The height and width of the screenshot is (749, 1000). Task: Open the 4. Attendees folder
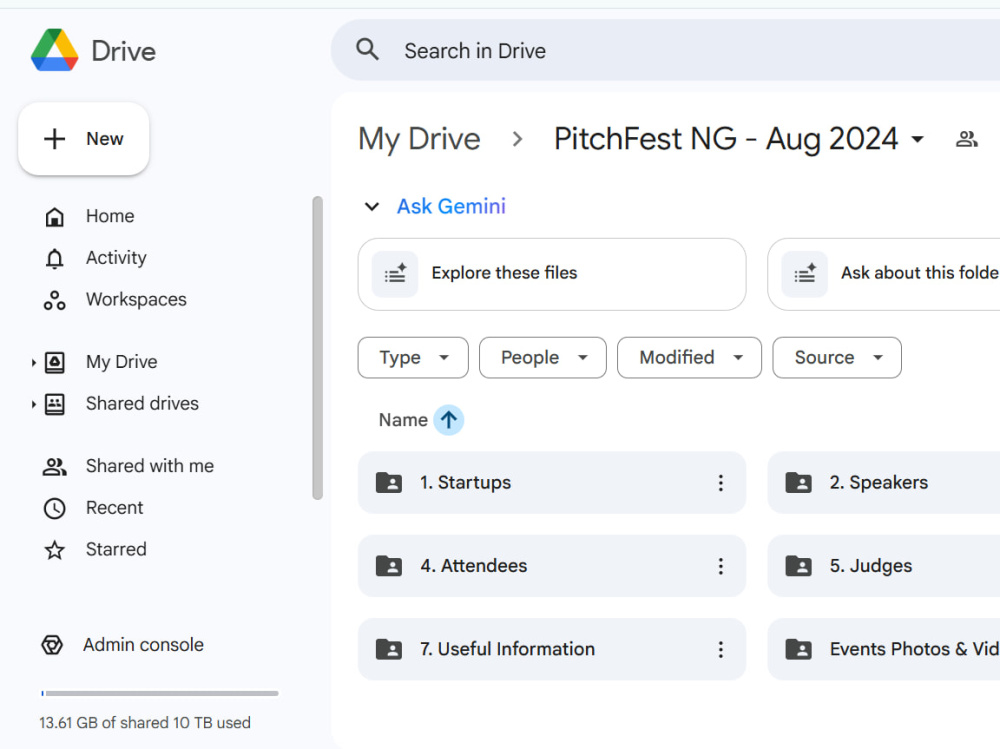pos(552,566)
